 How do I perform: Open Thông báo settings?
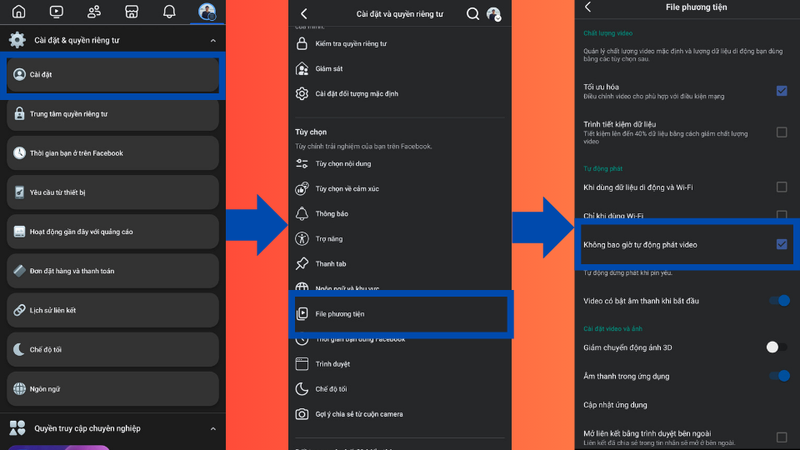point(400,213)
